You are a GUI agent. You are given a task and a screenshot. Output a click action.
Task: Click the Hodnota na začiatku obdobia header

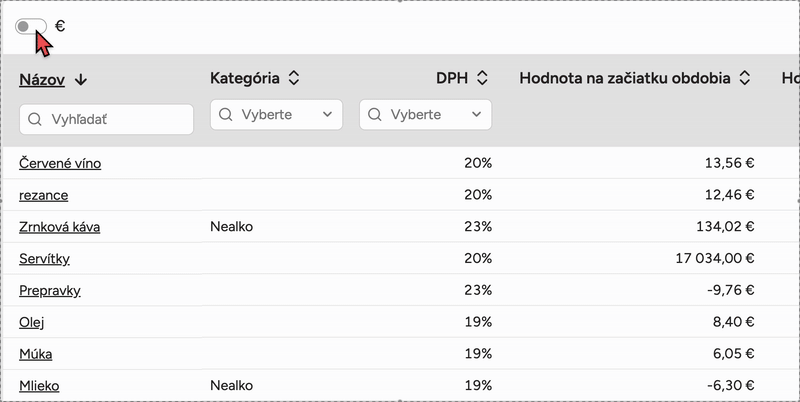click(626, 78)
